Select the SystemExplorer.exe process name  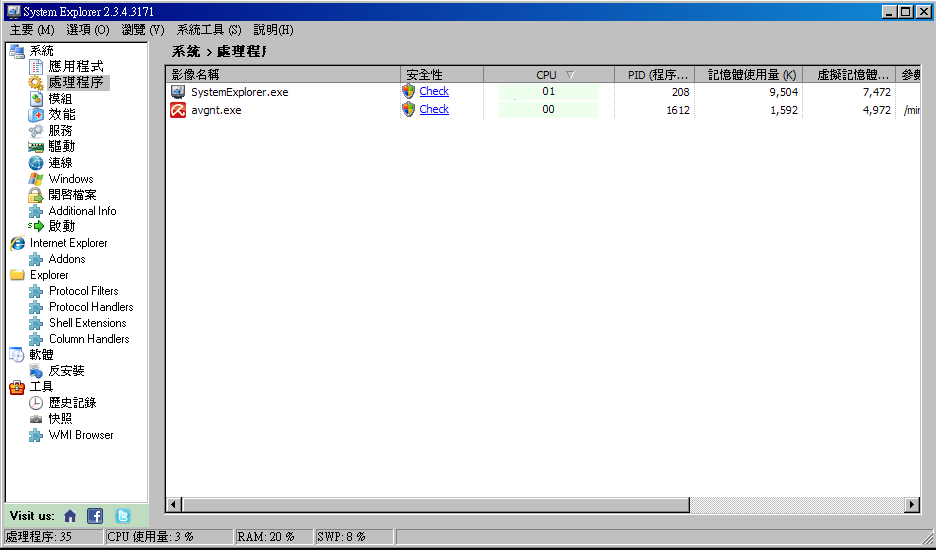[x=239, y=92]
